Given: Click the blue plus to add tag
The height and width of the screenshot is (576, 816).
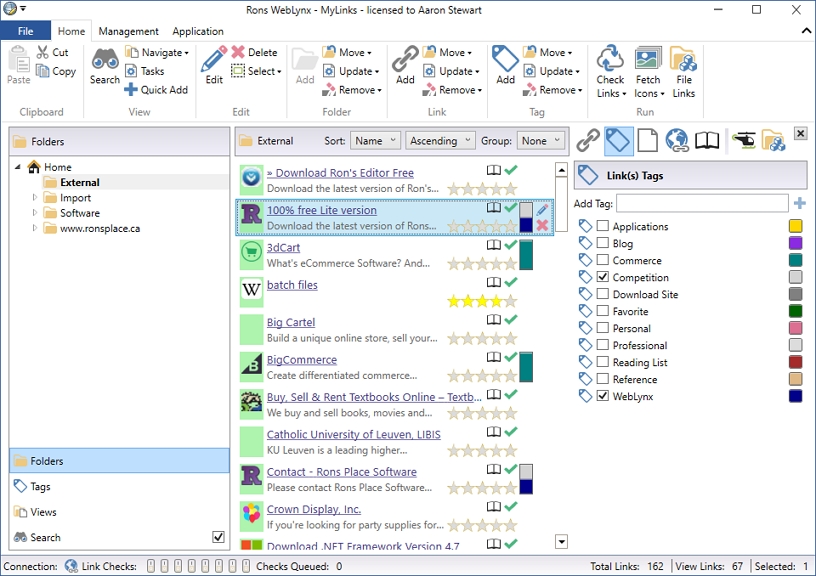Looking at the screenshot, I should (x=800, y=203).
